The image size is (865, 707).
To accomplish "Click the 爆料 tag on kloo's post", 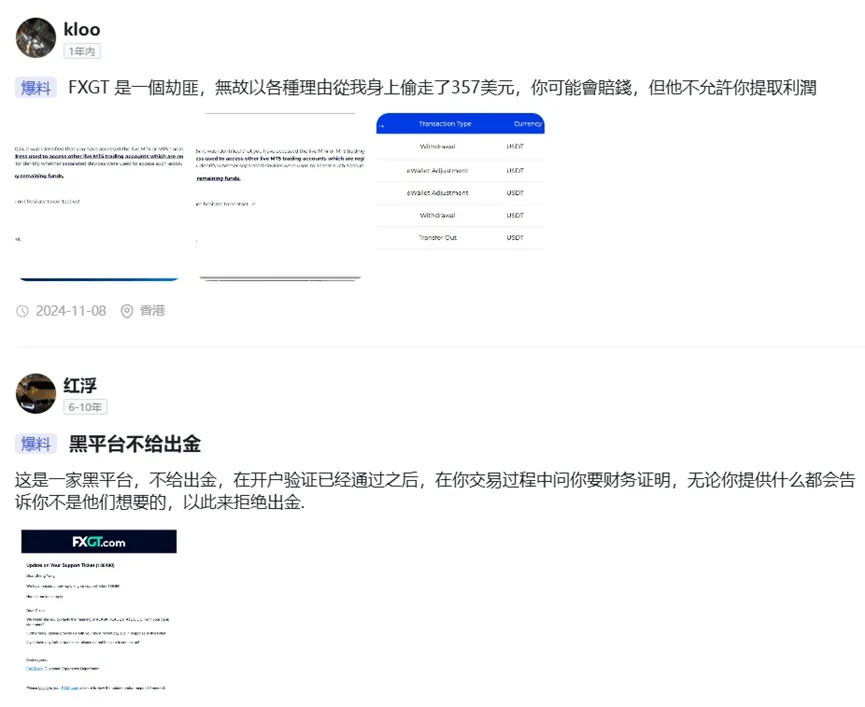I will coord(36,88).
